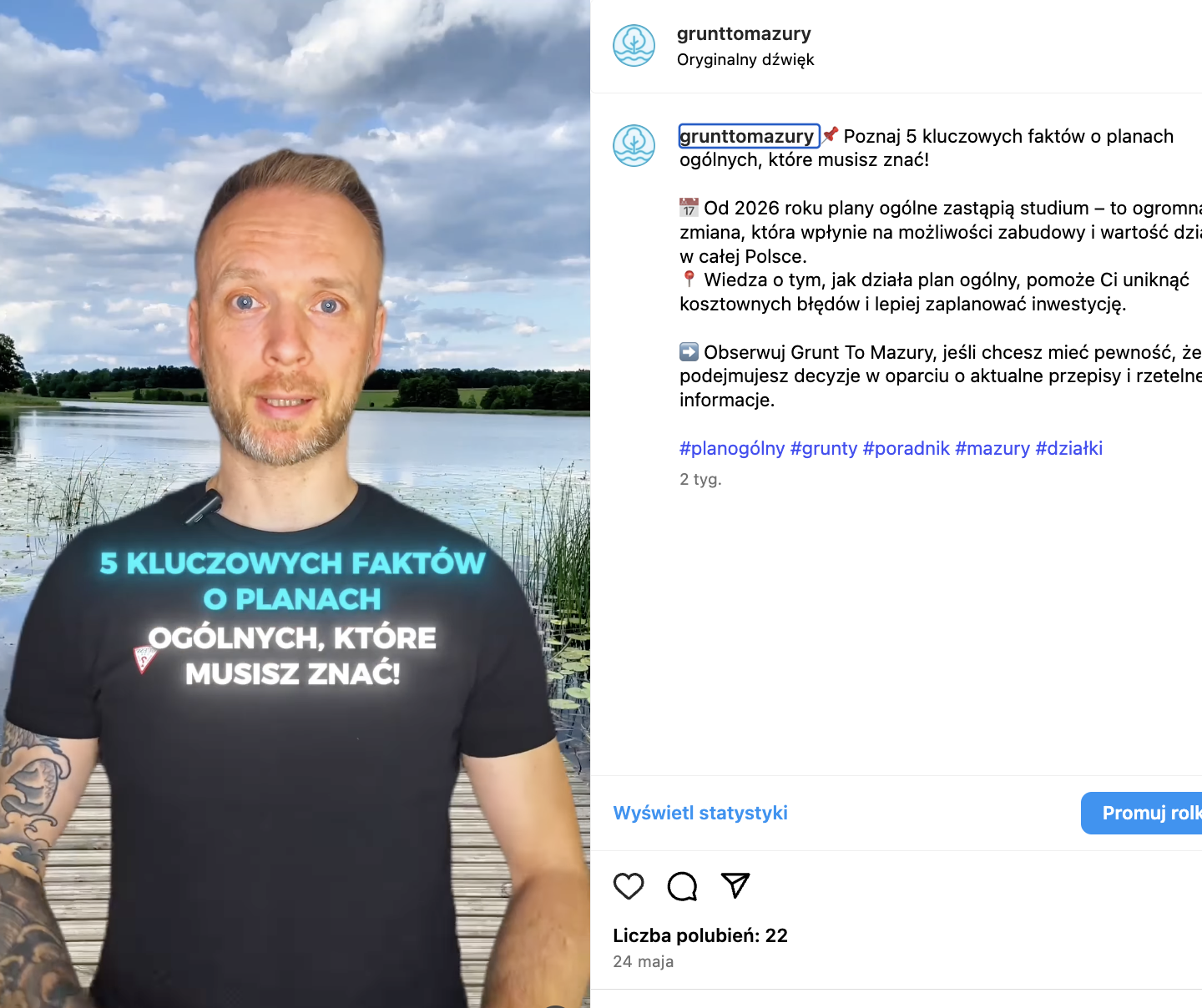Click avatar beside the caption text
Image resolution: width=1202 pixels, height=1008 pixels.
[634, 145]
